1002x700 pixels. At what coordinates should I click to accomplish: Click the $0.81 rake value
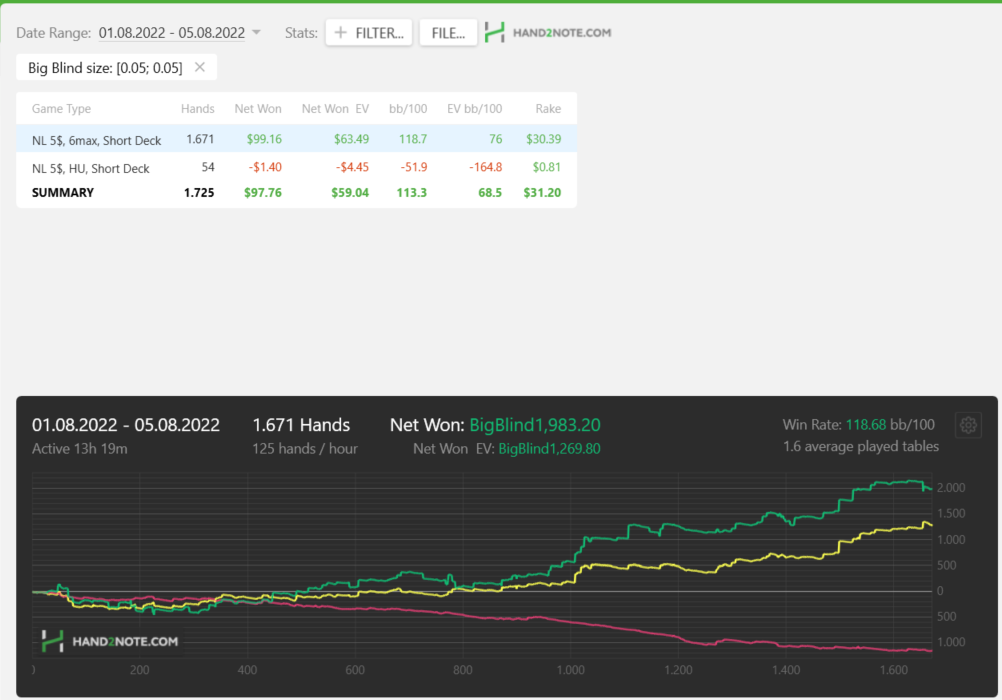point(546,167)
